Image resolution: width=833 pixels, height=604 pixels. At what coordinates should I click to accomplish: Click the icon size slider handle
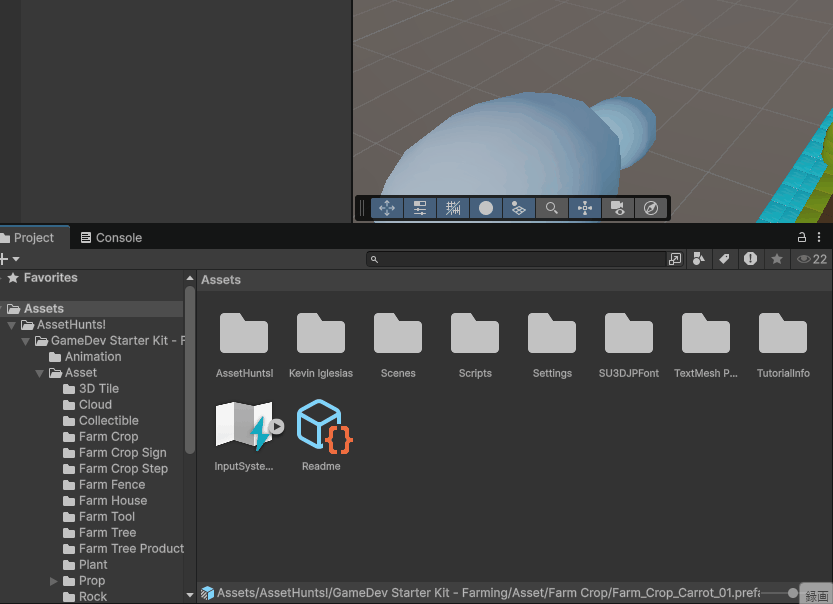(x=793, y=593)
